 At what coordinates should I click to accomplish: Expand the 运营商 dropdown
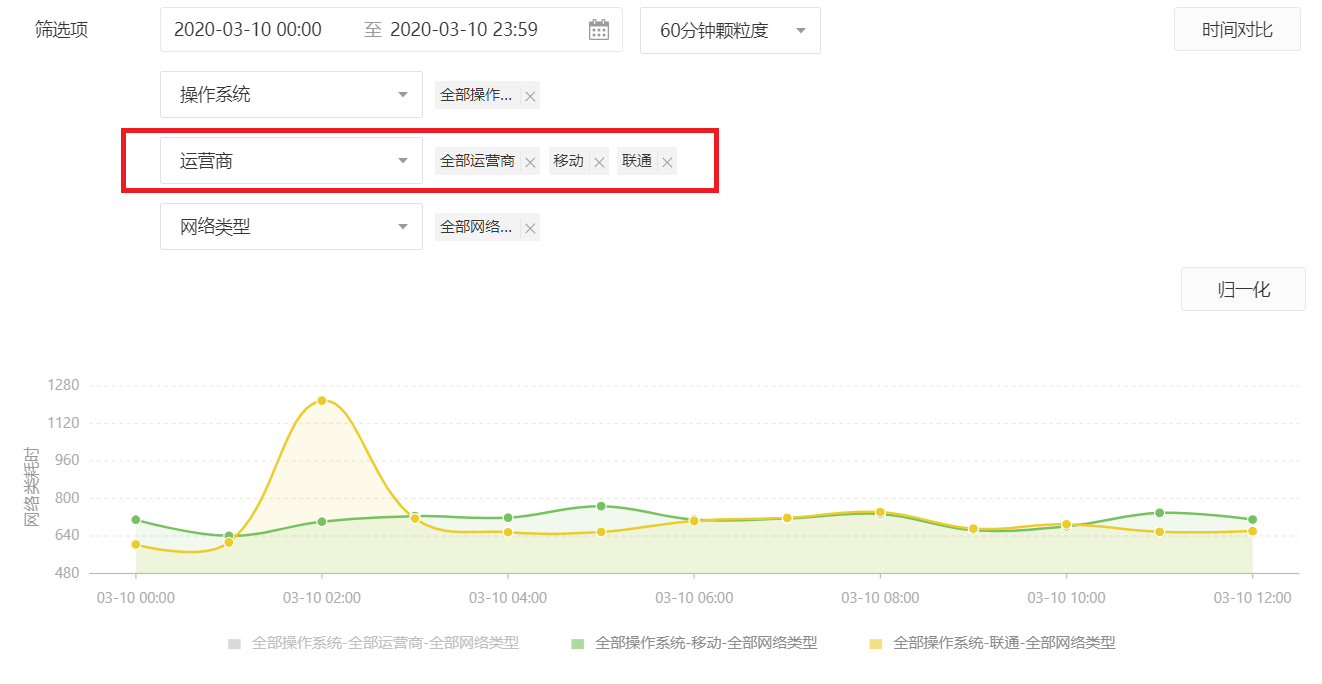pos(291,161)
